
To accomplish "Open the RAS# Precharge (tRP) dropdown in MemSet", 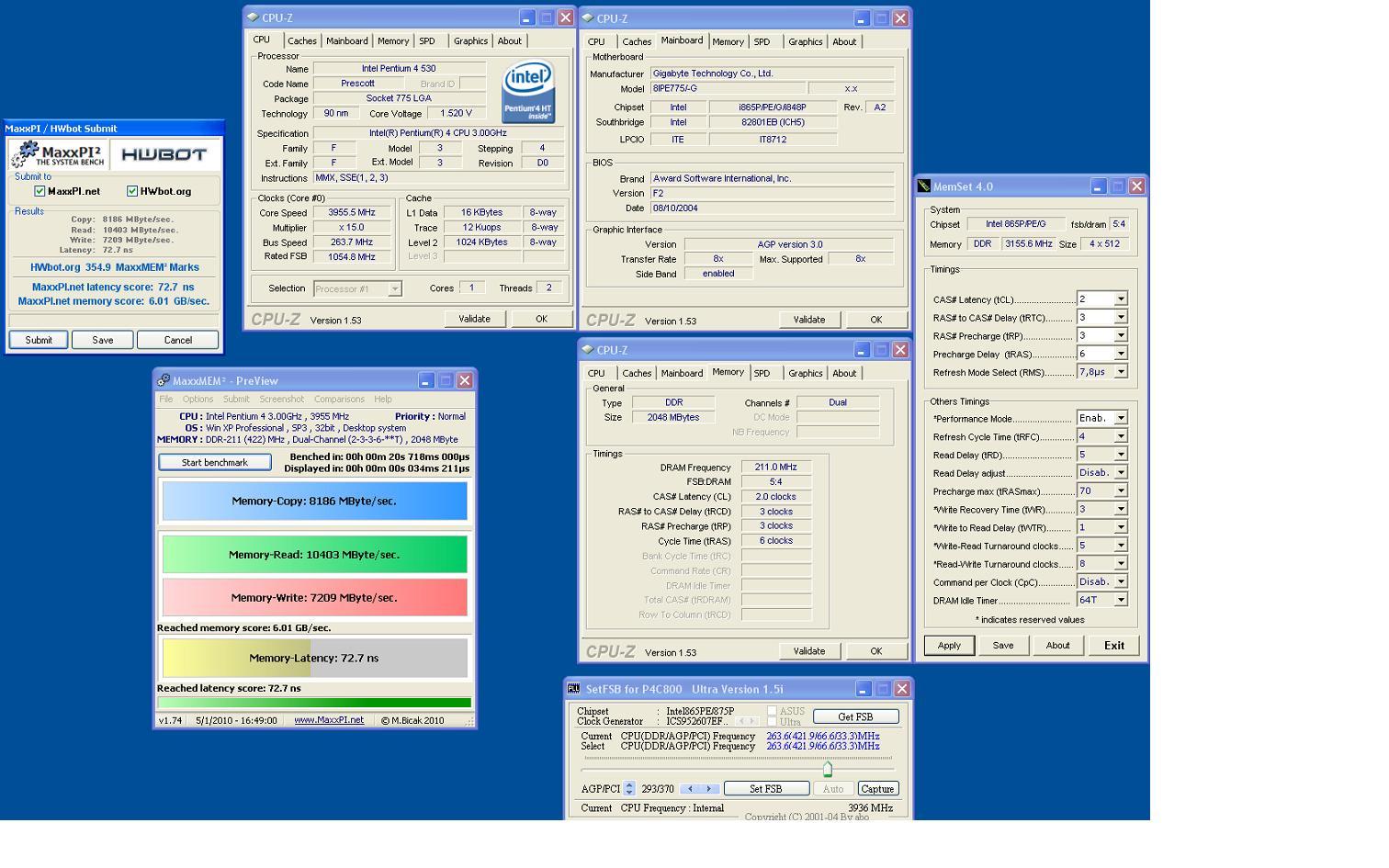I will pyautogui.click(x=1121, y=336).
